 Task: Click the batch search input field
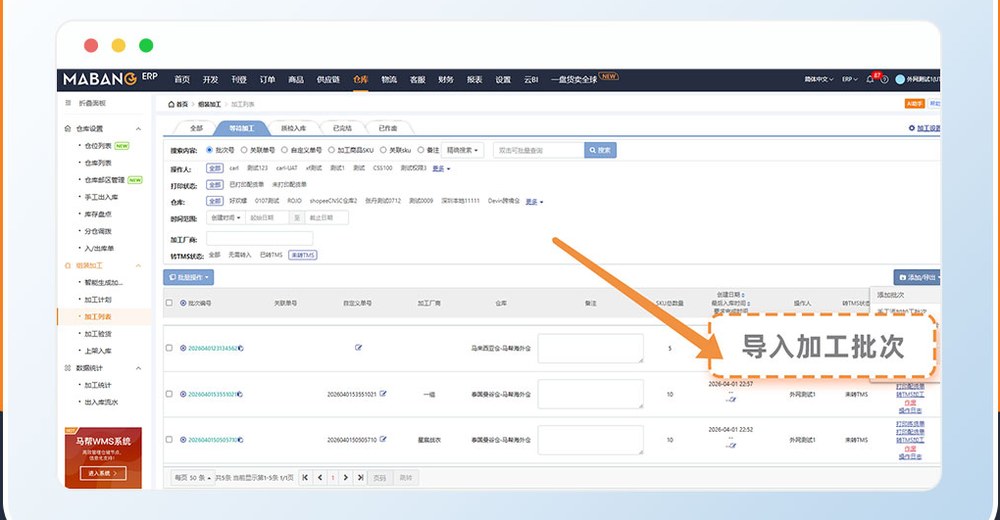[538, 150]
